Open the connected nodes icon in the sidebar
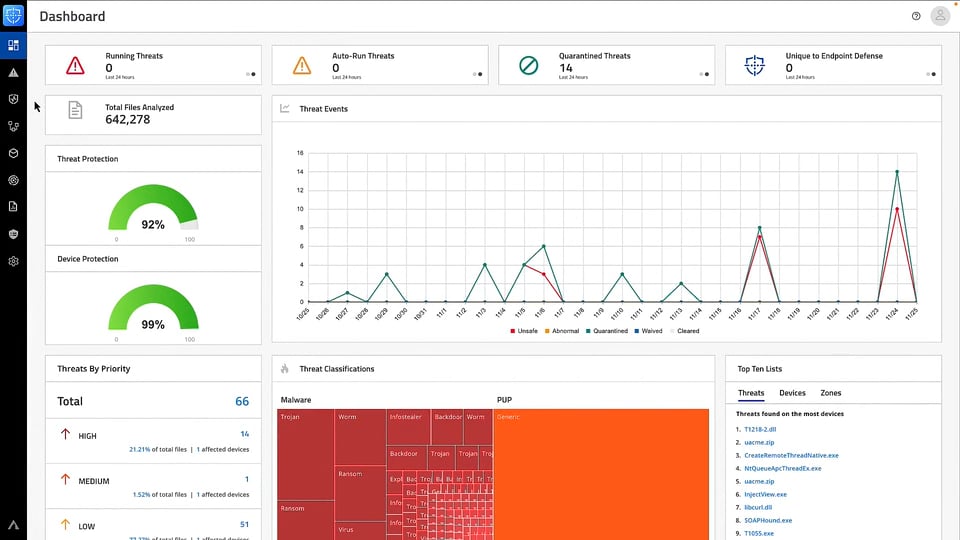Screen dimensions: 960x540 (13, 127)
